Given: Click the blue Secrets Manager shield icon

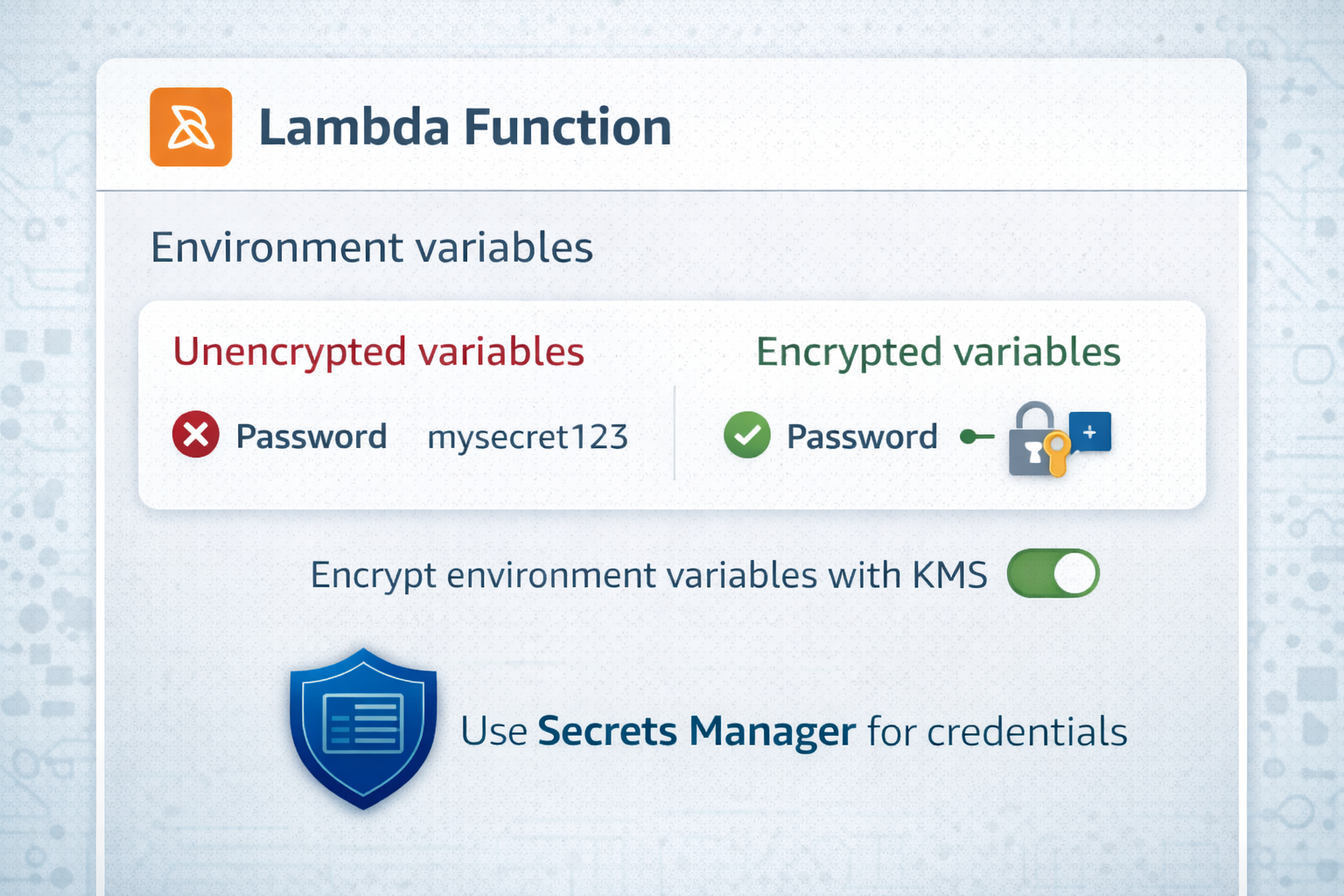Looking at the screenshot, I should pos(363,728).
